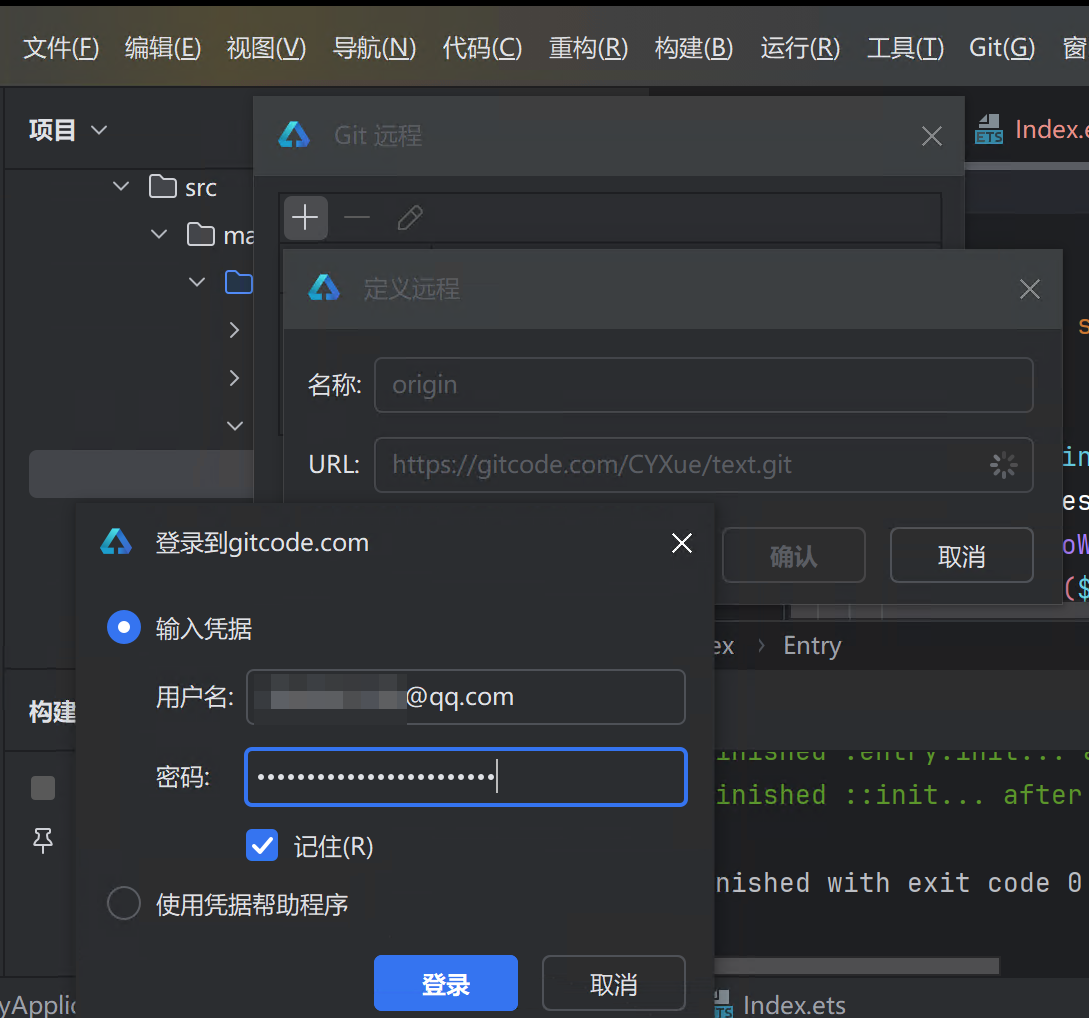Select the 输入凭据 radio option

tap(124, 628)
